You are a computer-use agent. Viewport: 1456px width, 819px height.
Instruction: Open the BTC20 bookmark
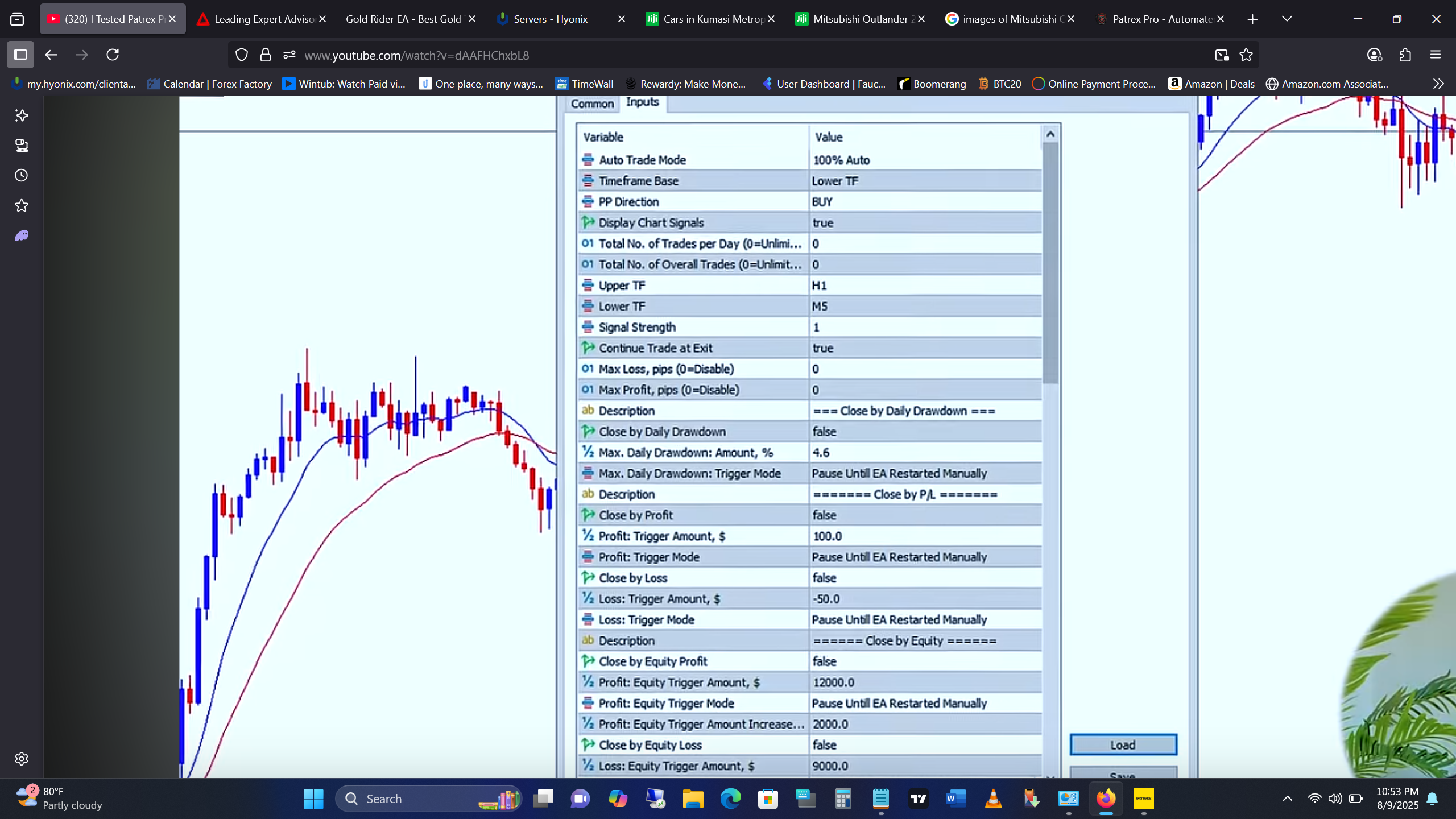tap(1000, 84)
